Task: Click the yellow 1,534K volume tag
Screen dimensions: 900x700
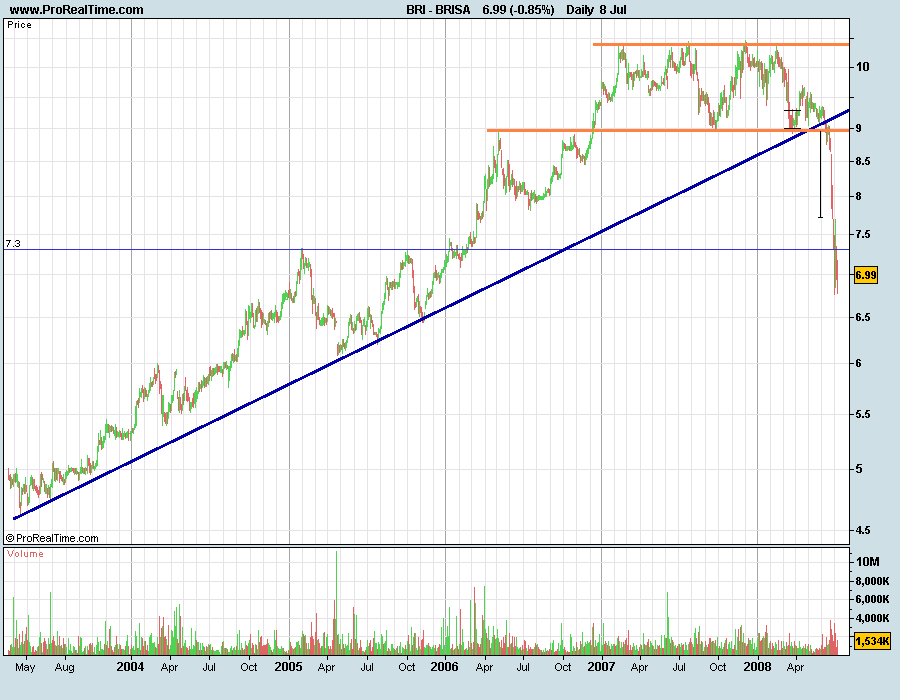Action: pyautogui.click(x=872, y=641)
